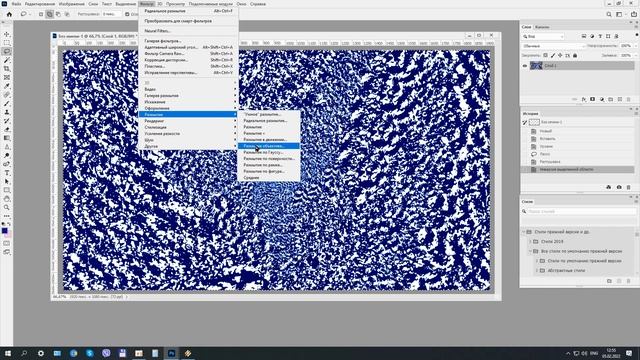Select the Pen tool
Viewport: 640px width, 360px height.
click(7, 164)
